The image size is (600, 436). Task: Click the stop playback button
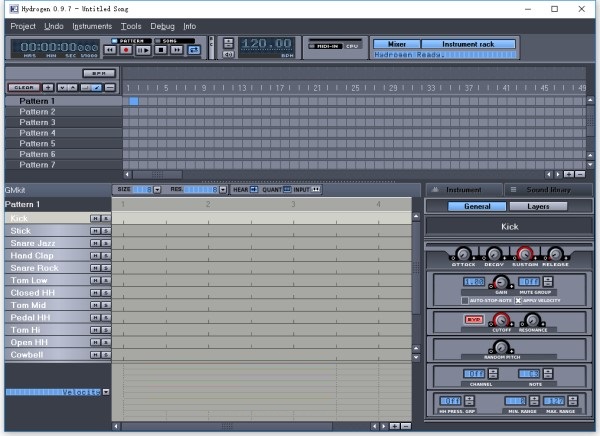[161, 49]
